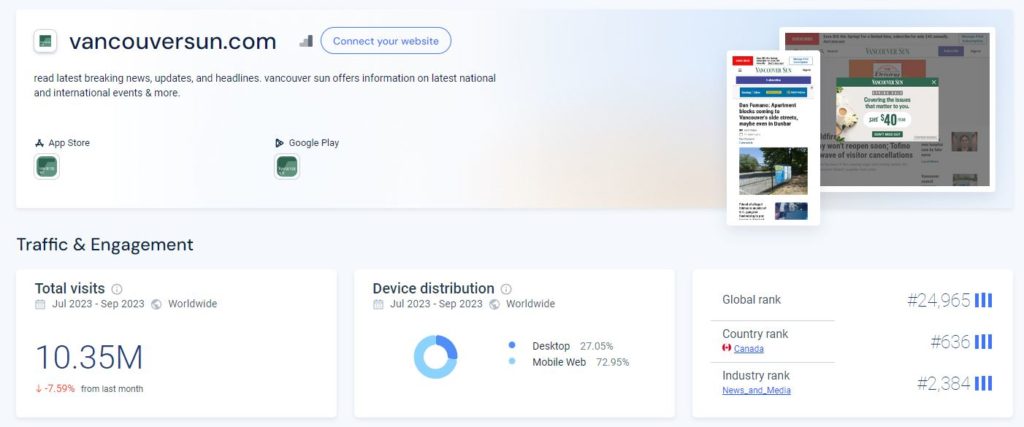Click the globe icon under Device distribution
1024x427 pixels.
[x=494, y=304]
